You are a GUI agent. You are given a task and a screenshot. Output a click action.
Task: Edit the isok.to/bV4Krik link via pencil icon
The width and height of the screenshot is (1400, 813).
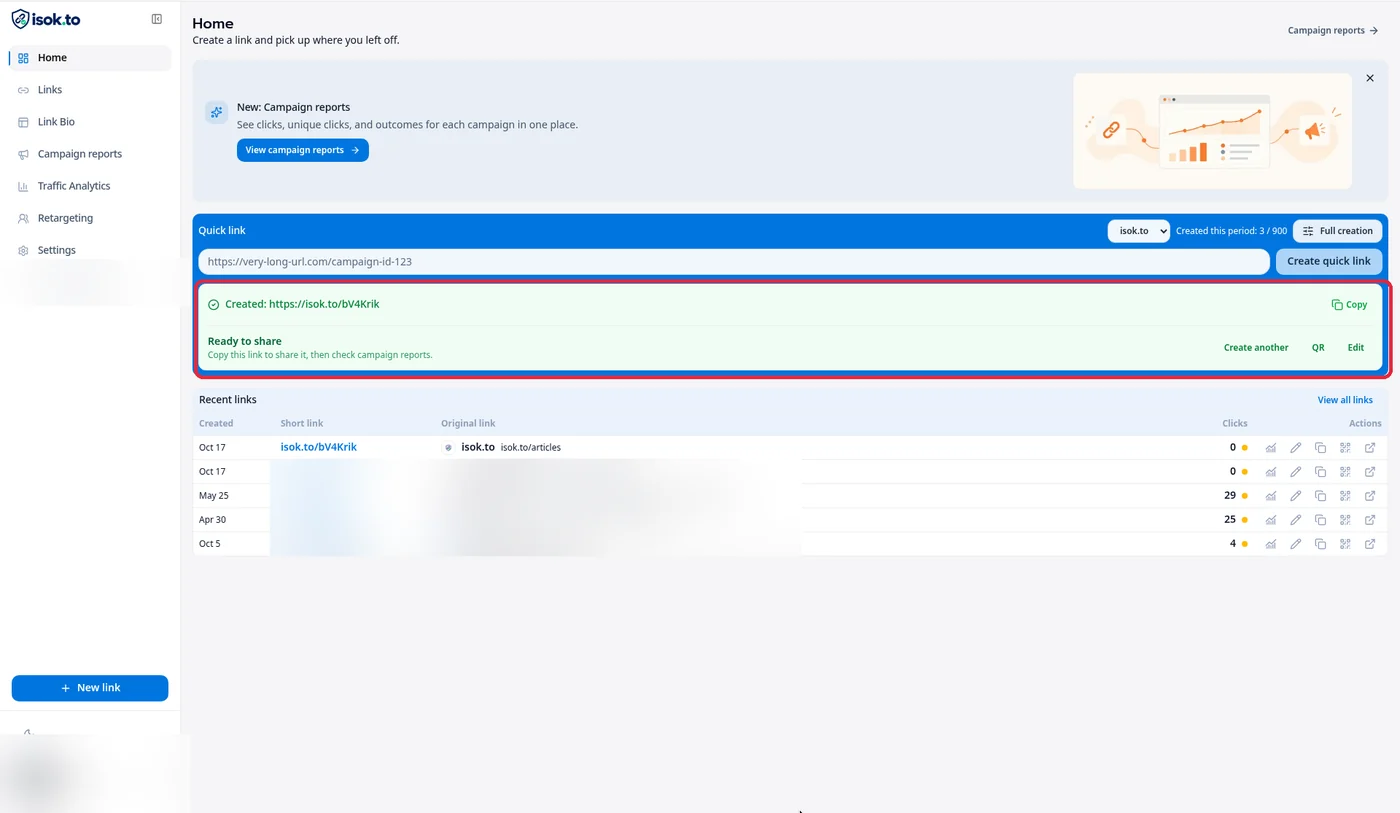(x=1296, y=448)
